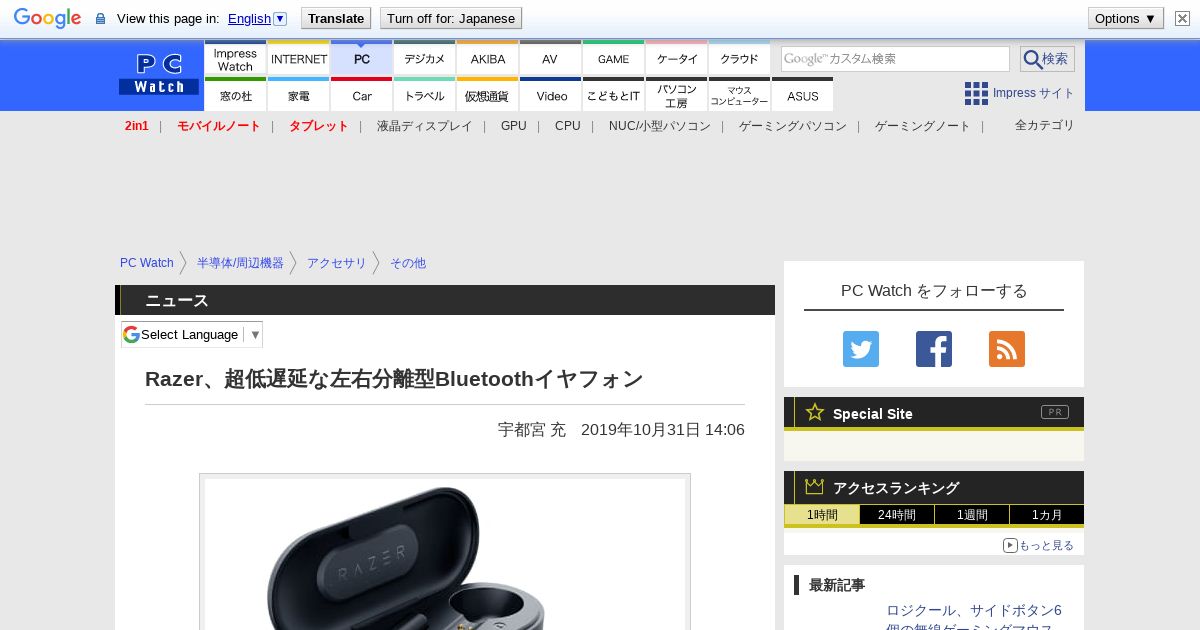This screenshot has width=1200, height=630.
Task: Click the 半導体/周辺機器 breadcrumb
Action: pyautogui.click(x=240, y=263)
